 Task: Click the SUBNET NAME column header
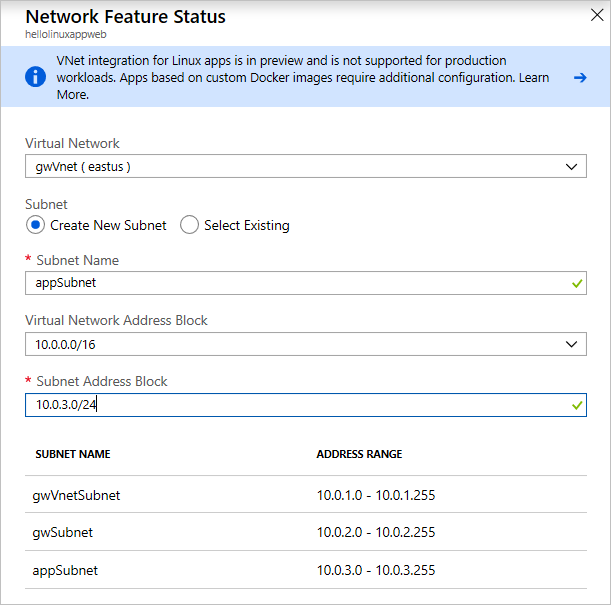pos(73,454)
